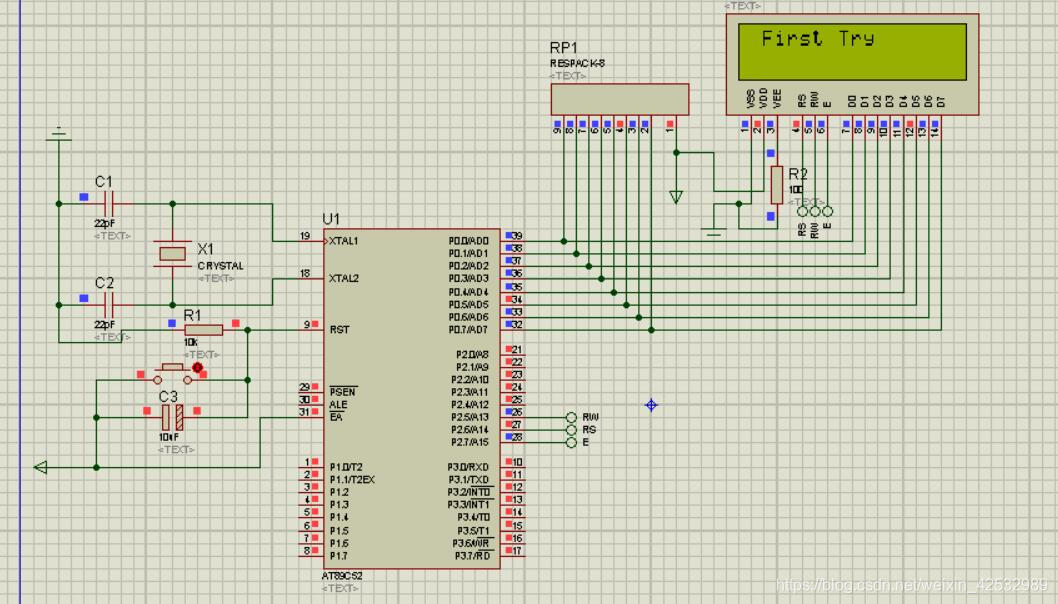
Task: Click the blue origin marker on the sheet
Action: tap(651, 405)
